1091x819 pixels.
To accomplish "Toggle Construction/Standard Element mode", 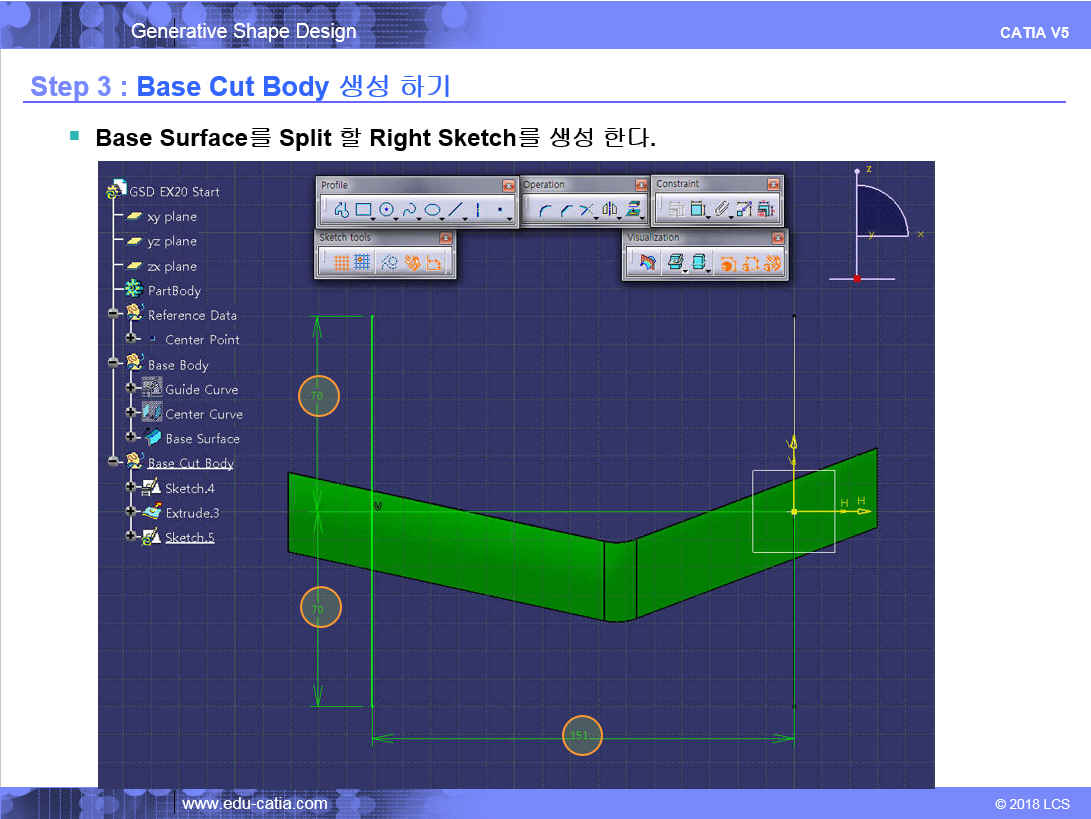I will click(x=390, y=262).
